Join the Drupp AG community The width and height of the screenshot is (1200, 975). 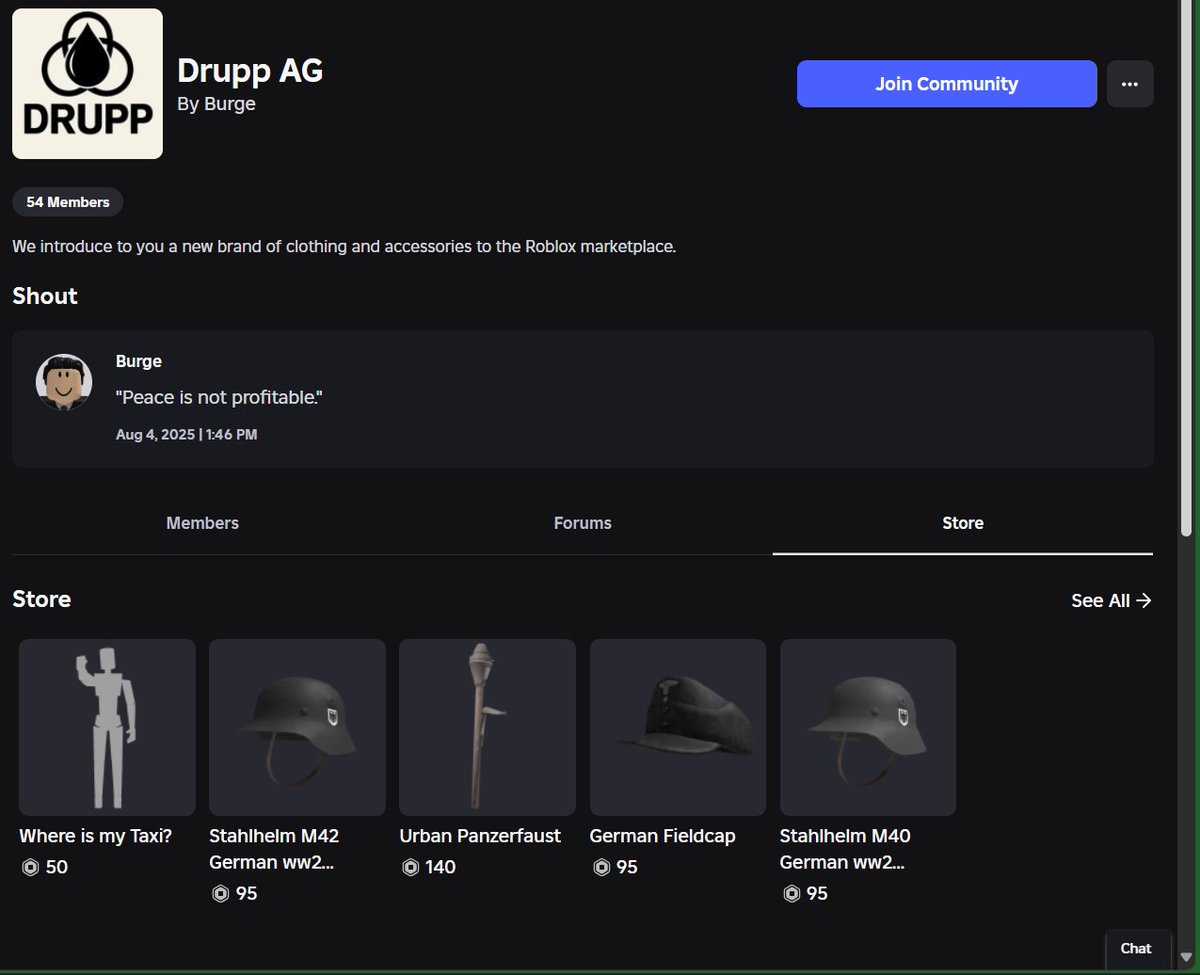(x=947, y=84)
